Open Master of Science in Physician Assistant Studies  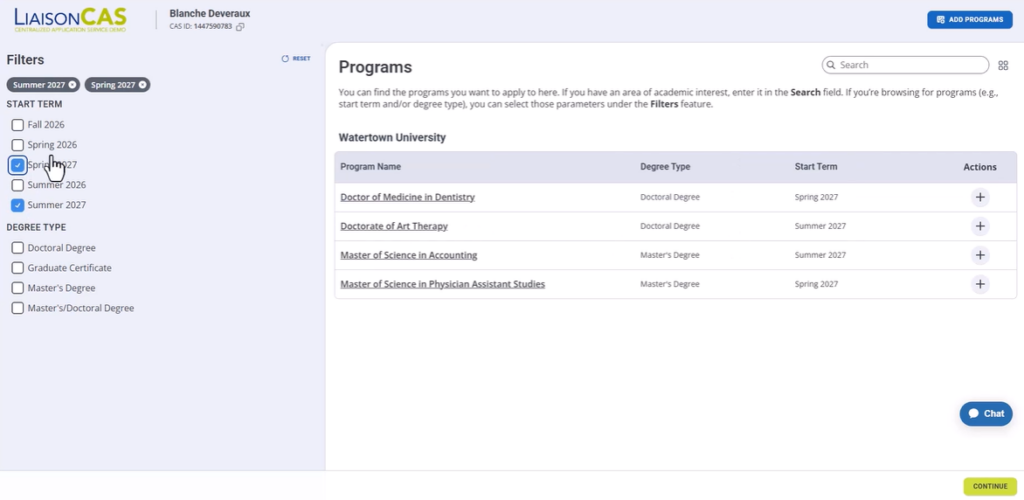(443, 284)
